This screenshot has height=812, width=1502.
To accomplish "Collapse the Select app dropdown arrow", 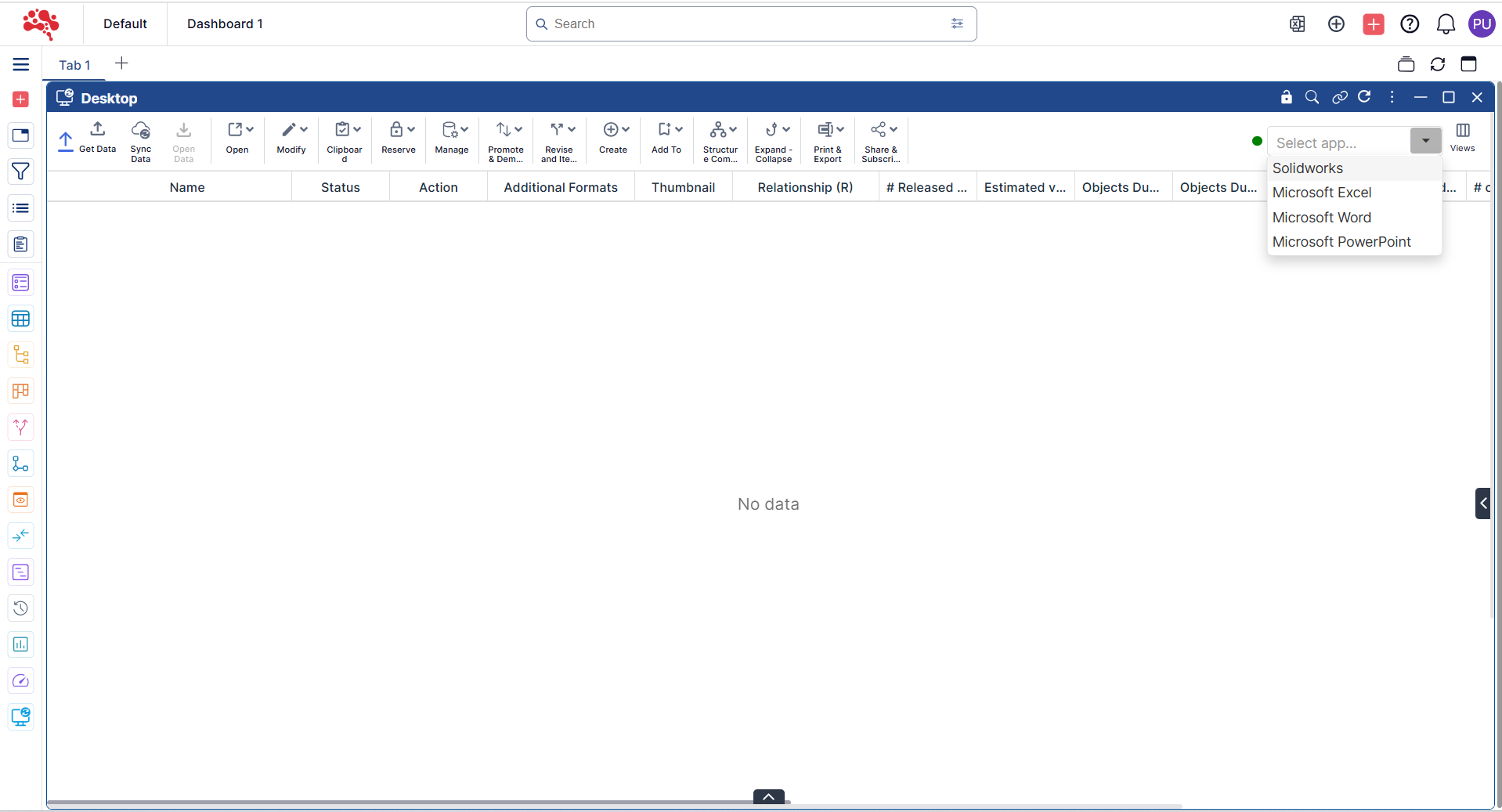I will [x=1425, y=141].
